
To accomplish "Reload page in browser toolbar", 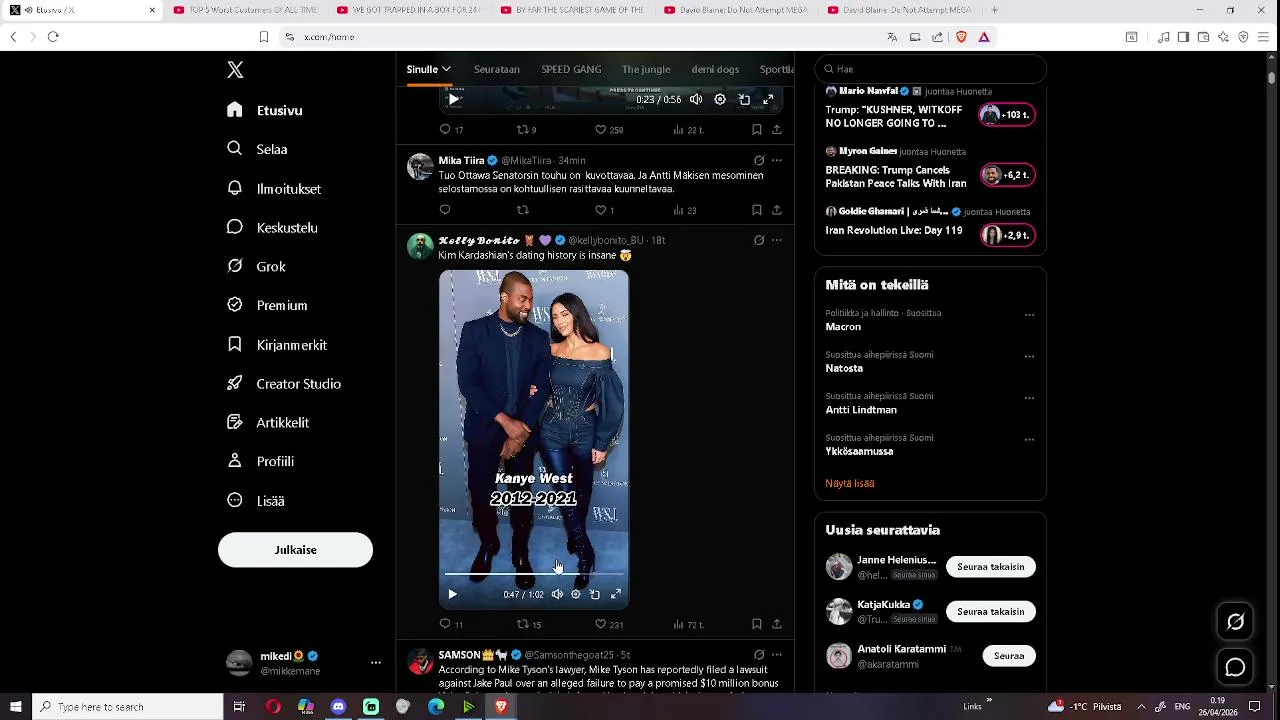I will [53, 37].
